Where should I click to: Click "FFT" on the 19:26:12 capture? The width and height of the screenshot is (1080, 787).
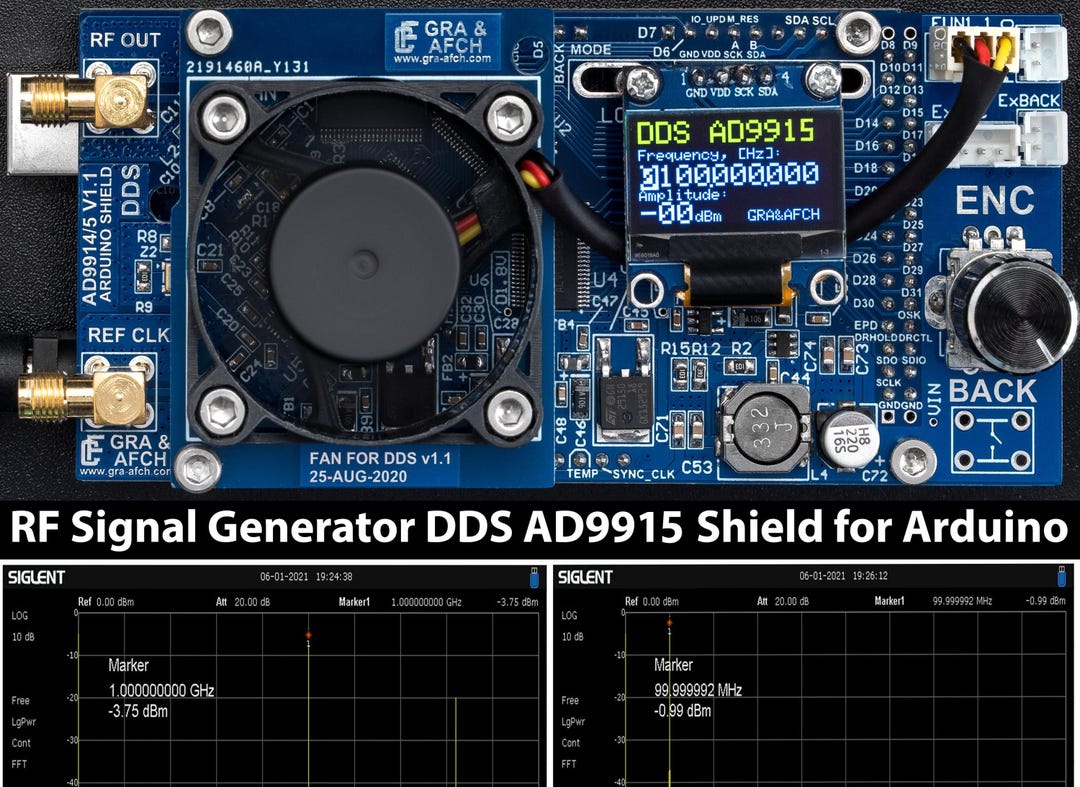coord(569,764)
